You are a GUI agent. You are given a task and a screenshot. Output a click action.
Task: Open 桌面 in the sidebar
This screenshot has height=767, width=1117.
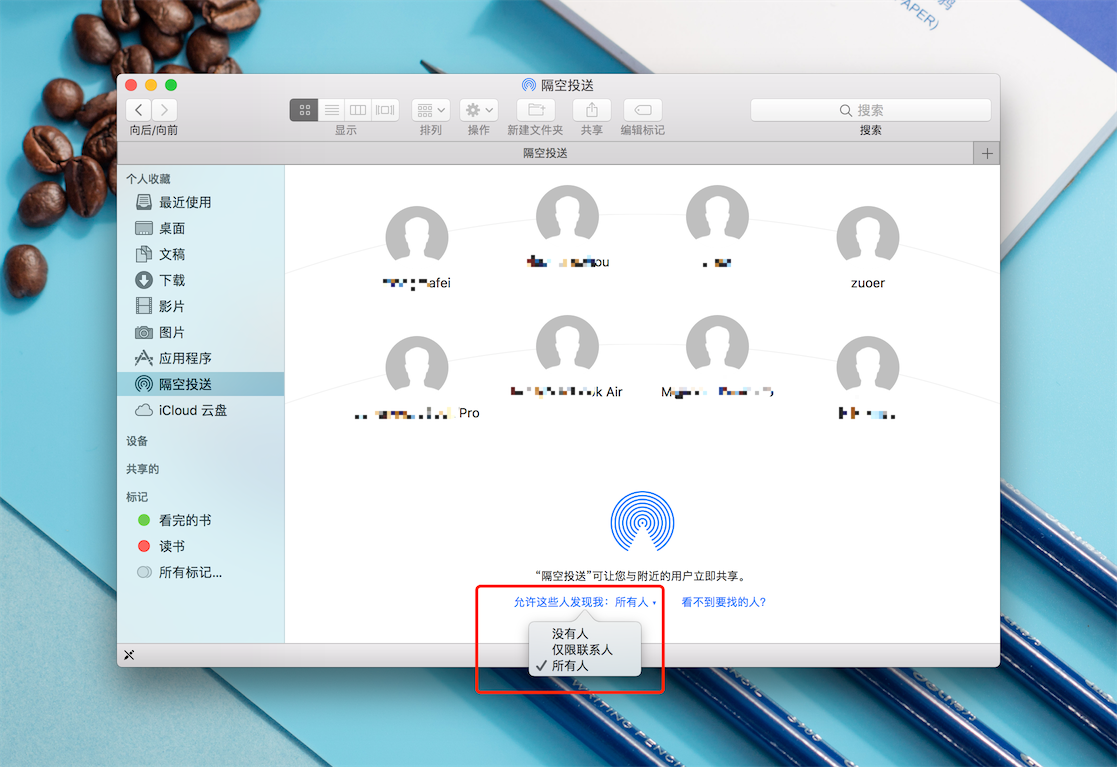pyautogui.click(x=201, y=228)
